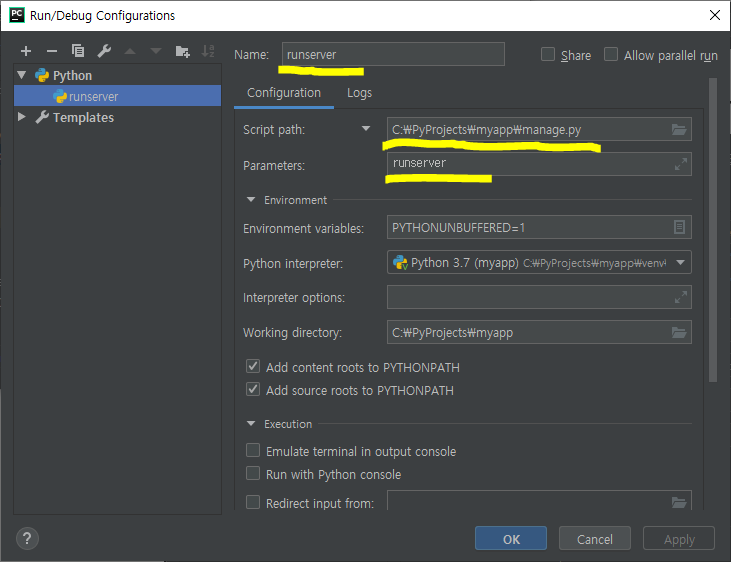Image resolution: width=731 pixels, height=562 pixels.
Task: Click the Apply button
Action: coord(679,539)
